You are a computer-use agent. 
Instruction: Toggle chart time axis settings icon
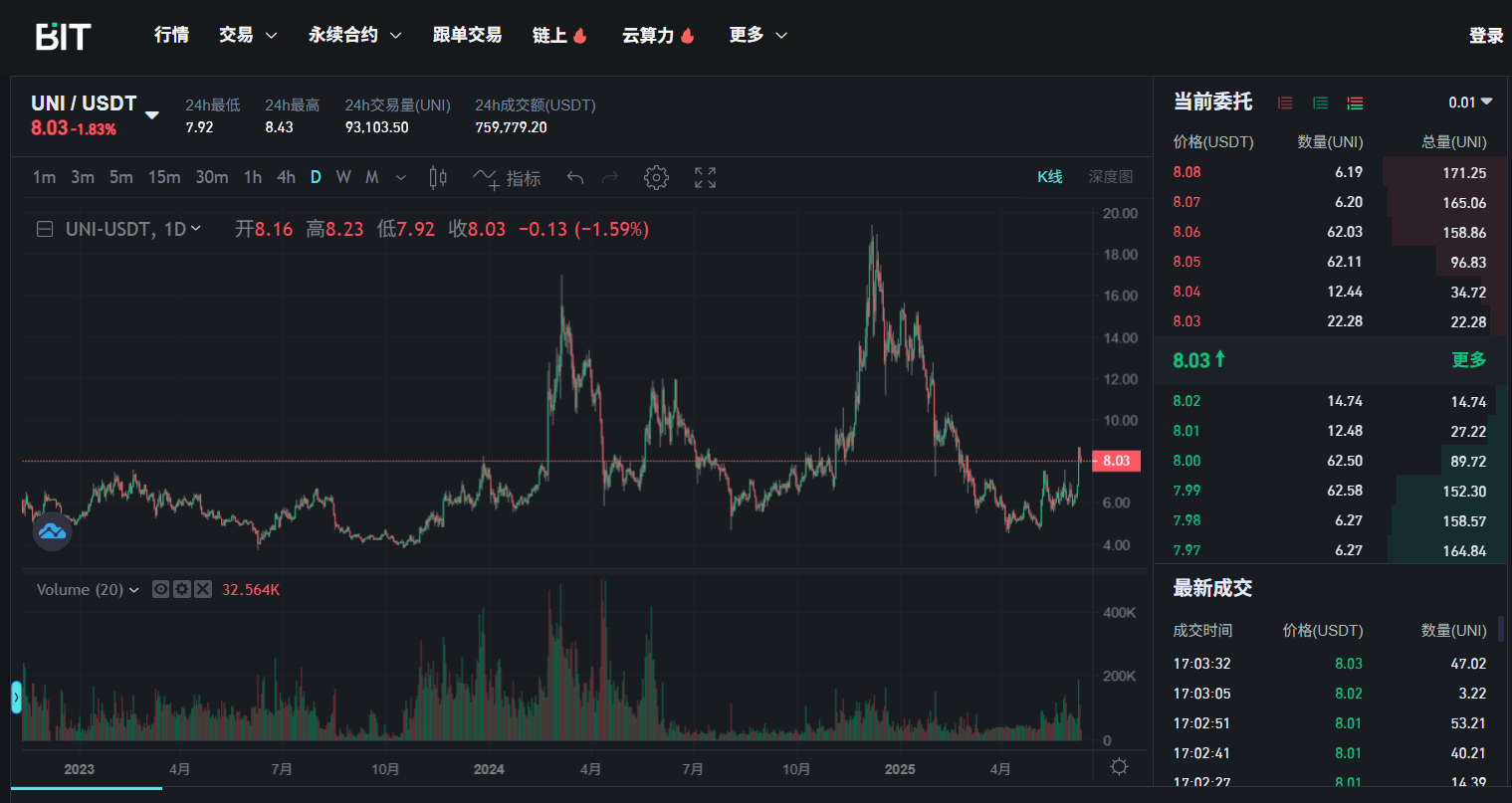pos(1119,766)
